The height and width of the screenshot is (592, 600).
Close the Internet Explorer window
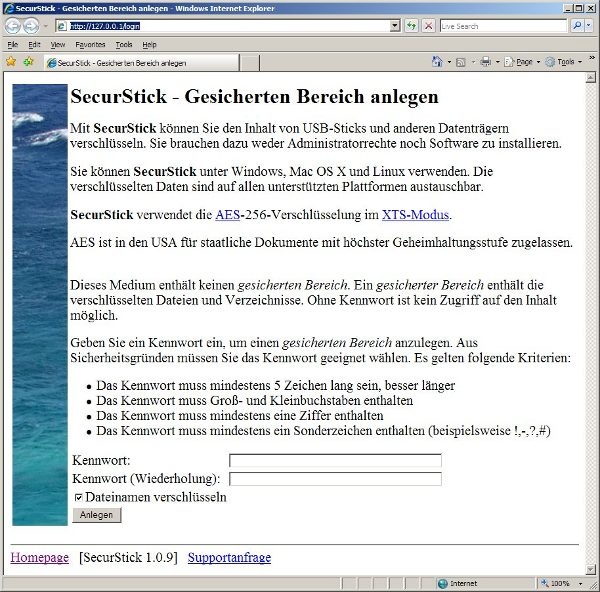coord(590,8)
